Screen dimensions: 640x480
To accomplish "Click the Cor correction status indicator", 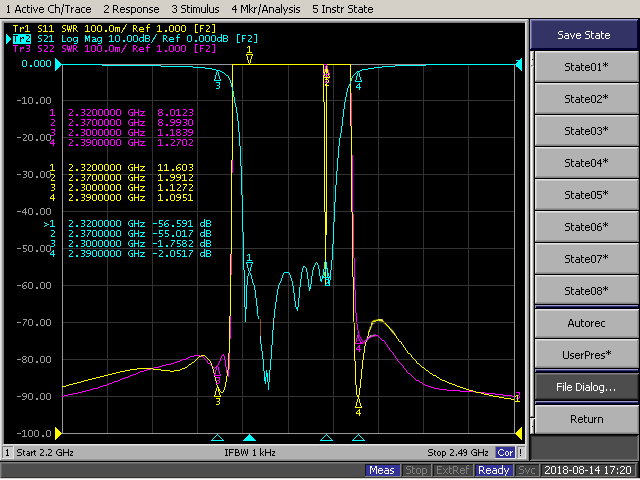I will (x=505, y=453).
